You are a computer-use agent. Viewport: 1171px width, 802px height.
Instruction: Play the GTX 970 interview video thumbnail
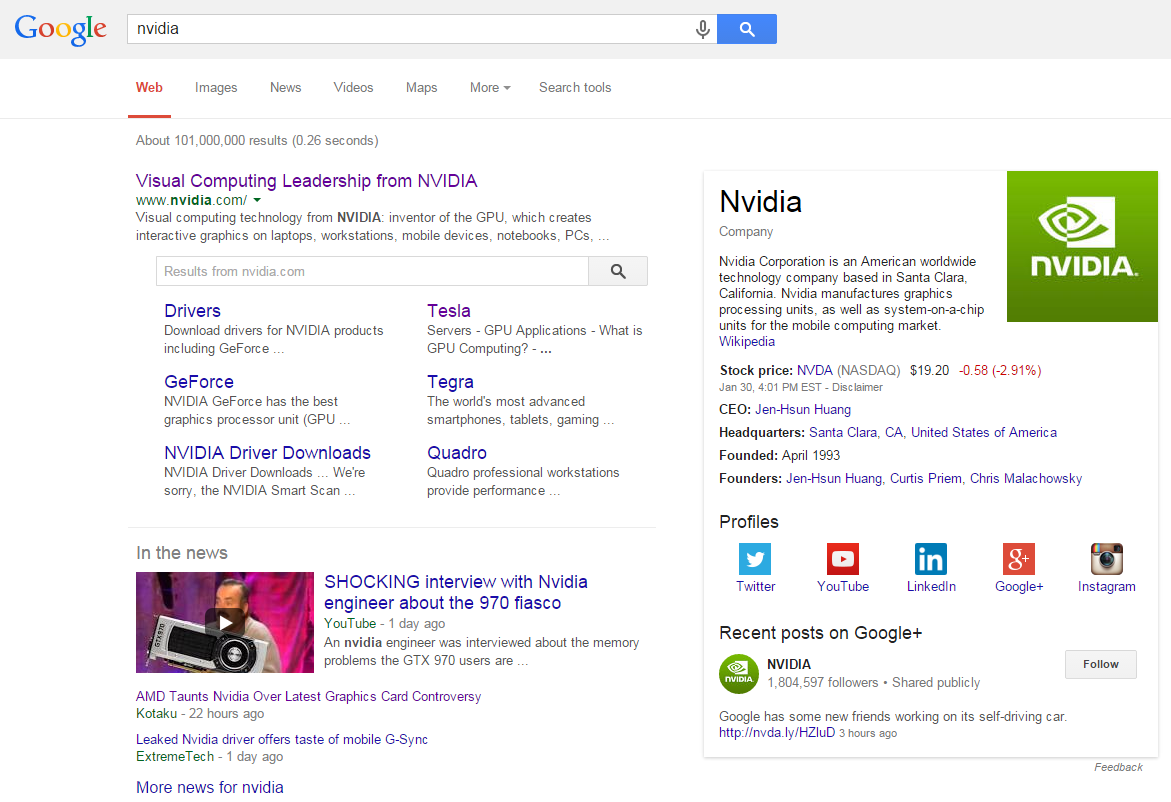pyautogui.click(x=225, y=622)
